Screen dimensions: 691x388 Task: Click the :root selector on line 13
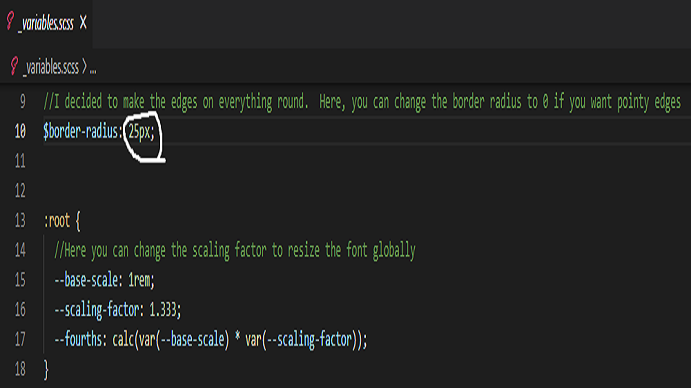(57, 220)
